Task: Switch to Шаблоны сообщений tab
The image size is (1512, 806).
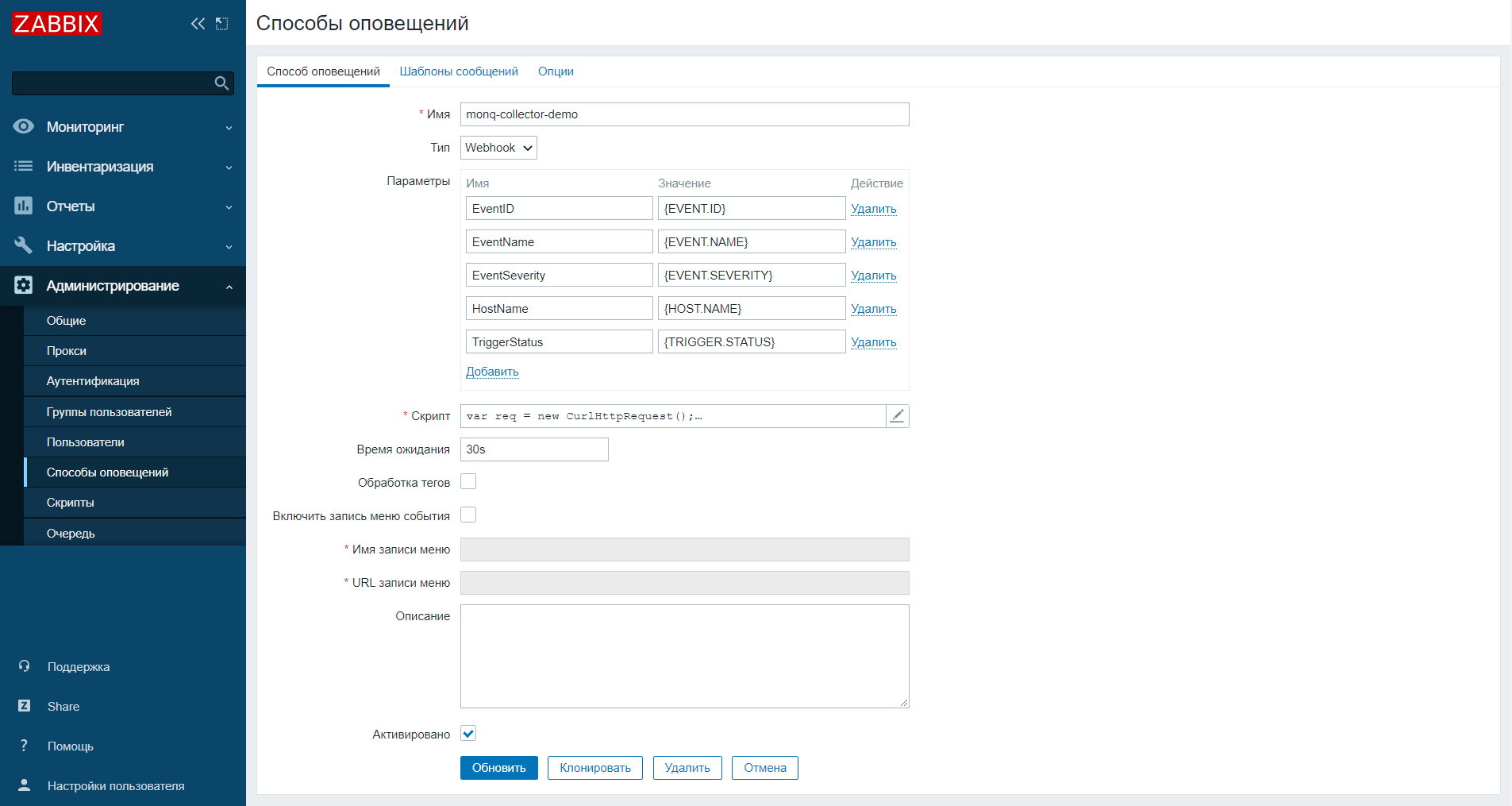Action: point(459,71)
